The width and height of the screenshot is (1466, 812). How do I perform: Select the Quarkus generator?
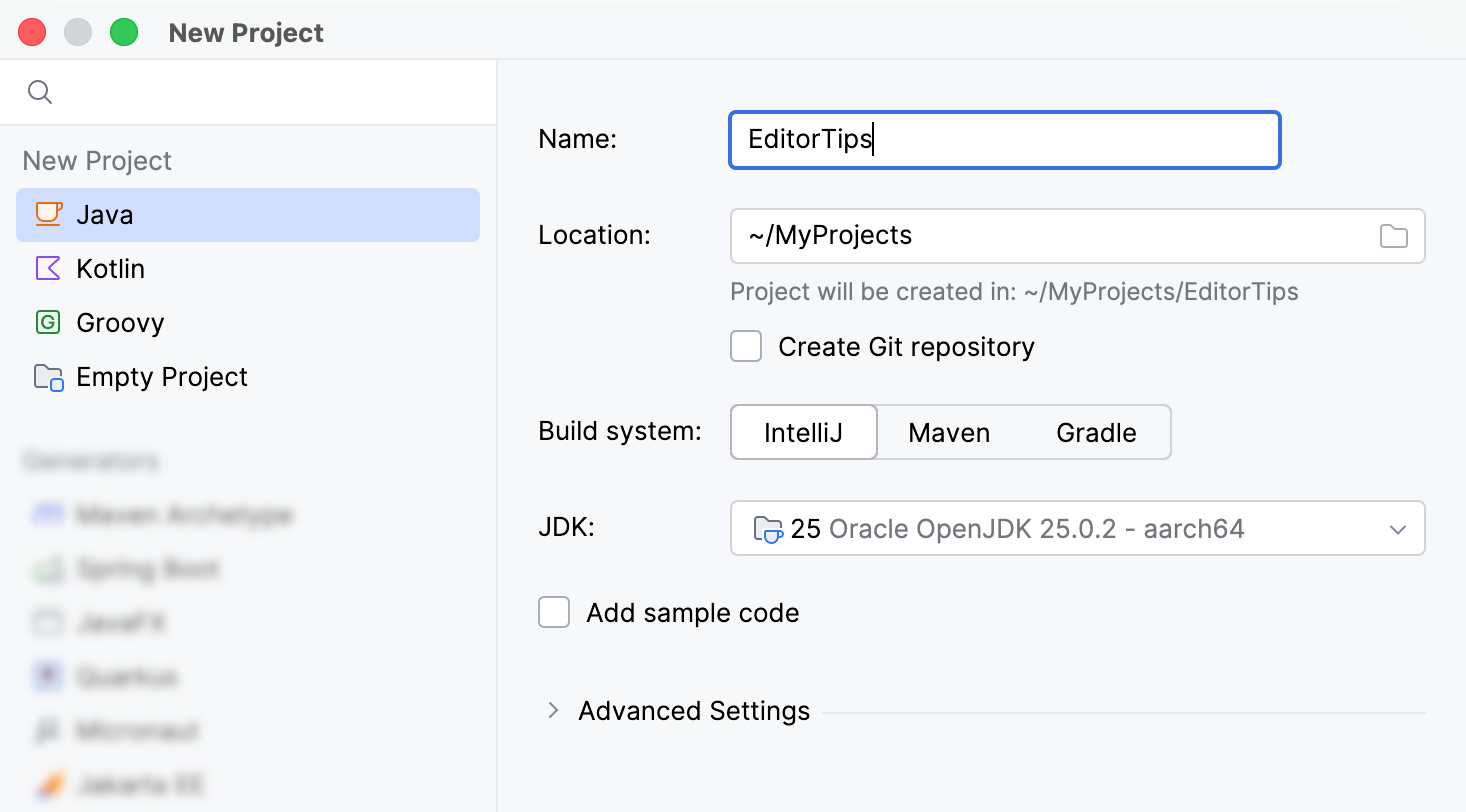coord(248,677)
